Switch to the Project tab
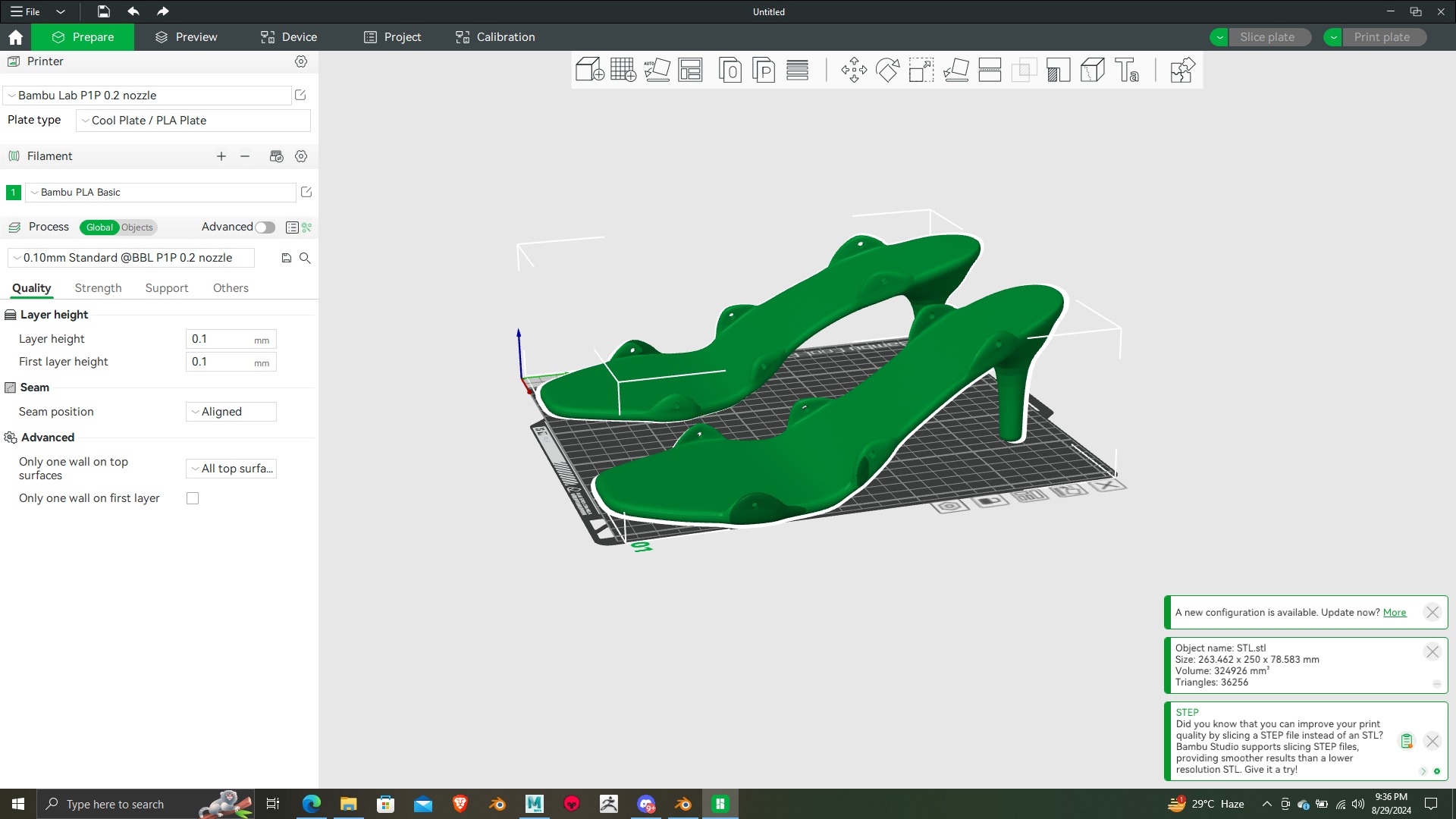The image size is (1456, 819). [x=392, y=37]
